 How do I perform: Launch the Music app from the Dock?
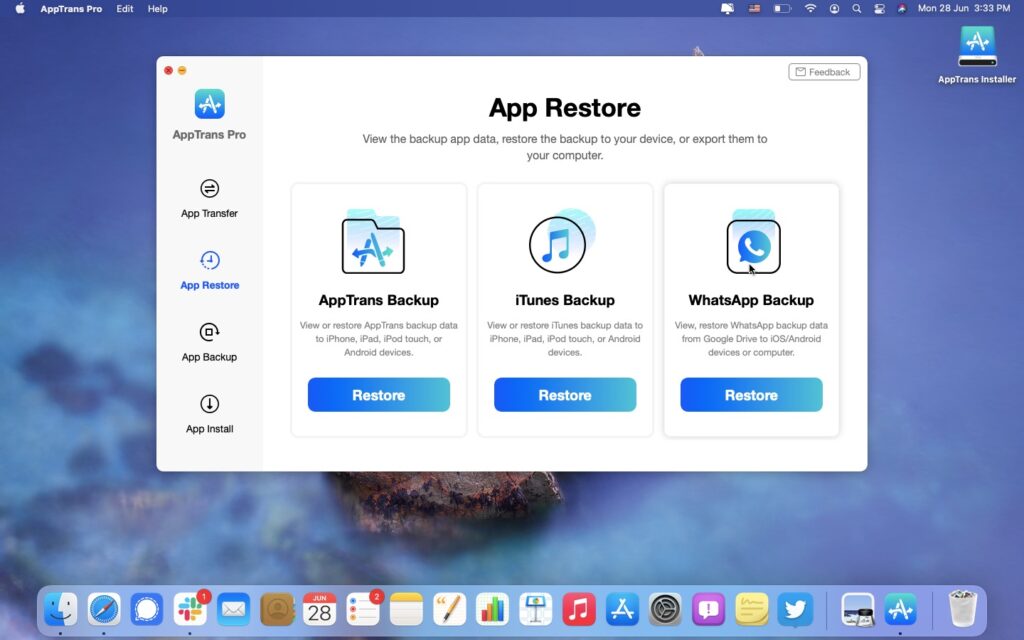(x=577, y=608)
